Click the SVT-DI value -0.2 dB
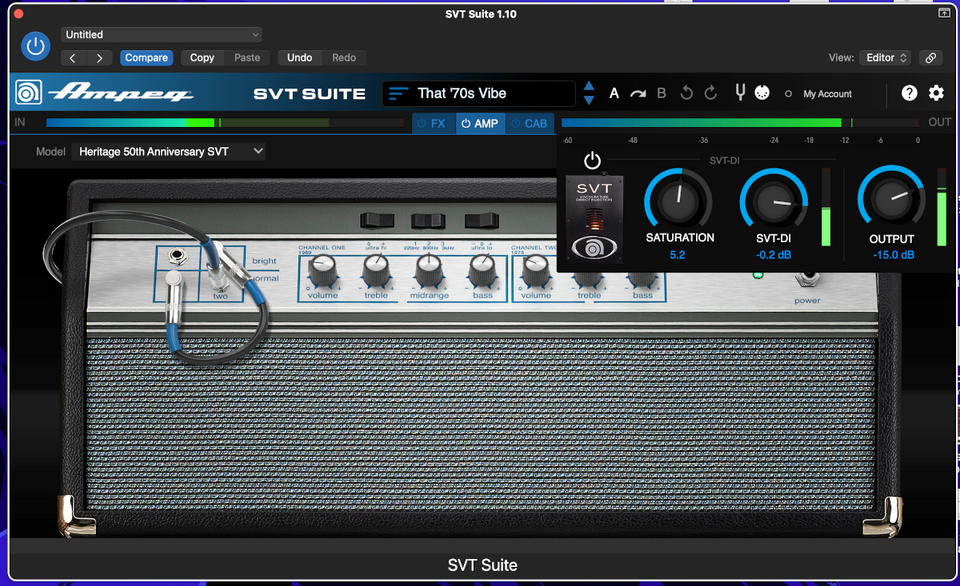960x586 pixels. [x=773, y=255]
